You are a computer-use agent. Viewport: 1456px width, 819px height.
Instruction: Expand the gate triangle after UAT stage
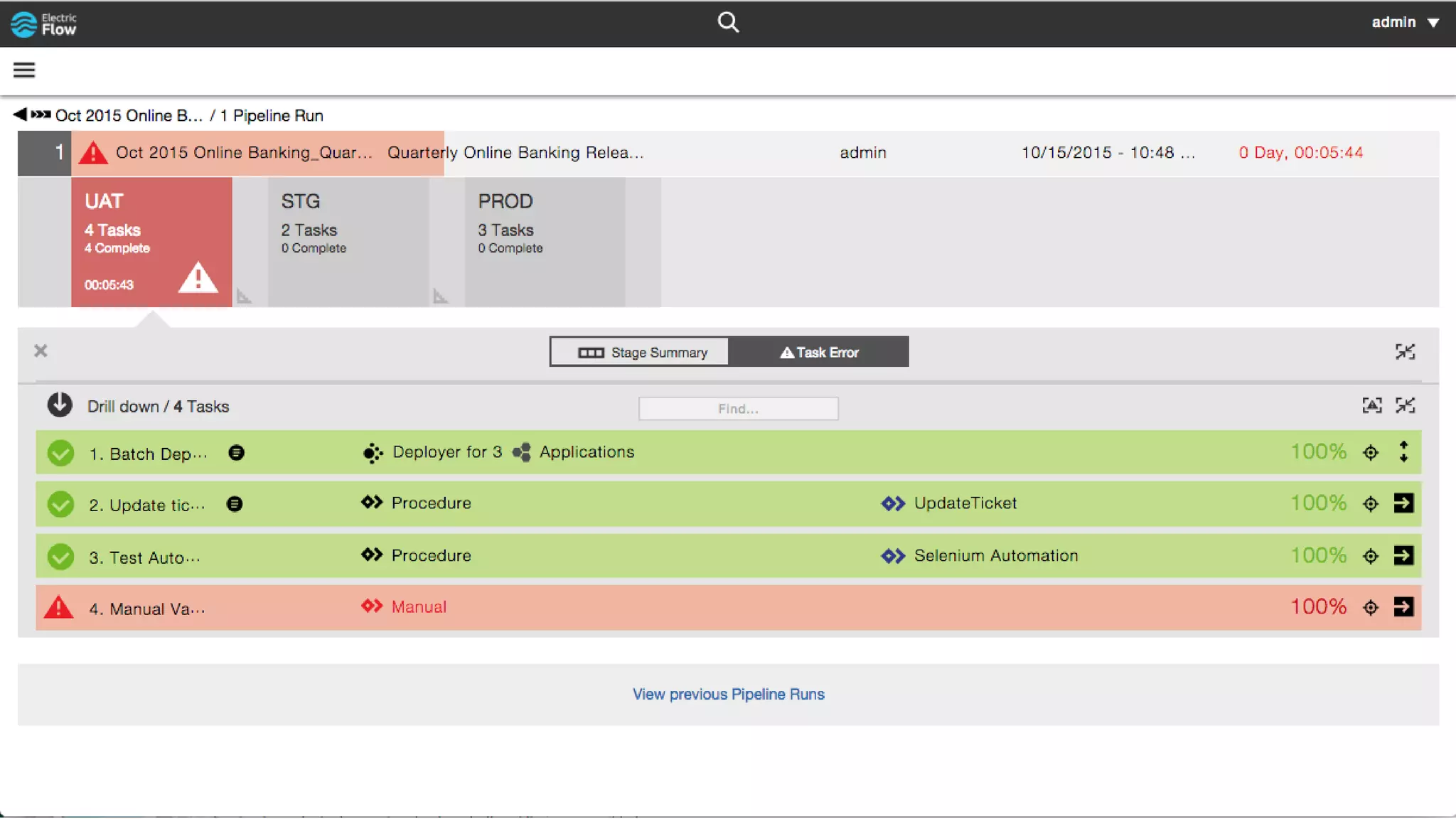[244, 296]
